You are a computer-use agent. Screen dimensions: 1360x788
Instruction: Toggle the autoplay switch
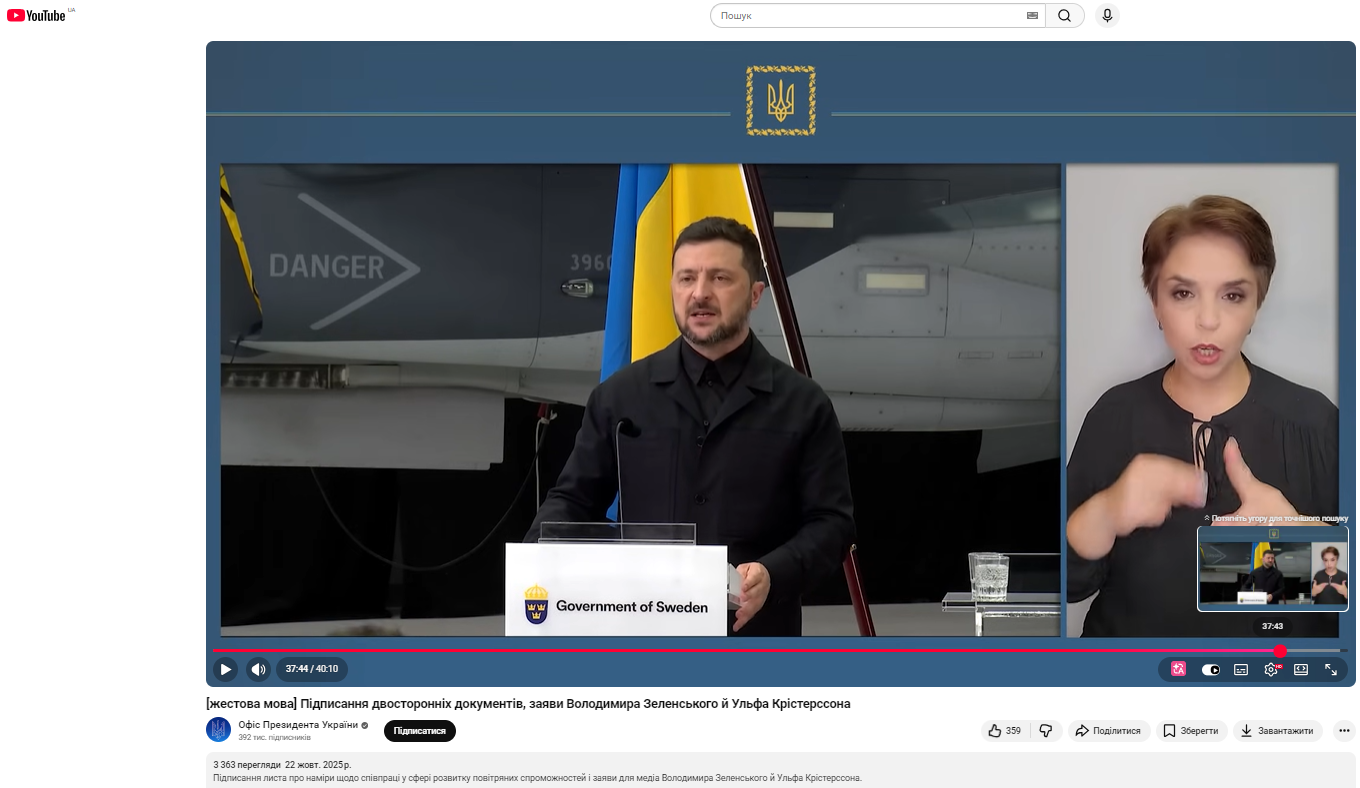pyautogui.click(x=1210, y=669)
